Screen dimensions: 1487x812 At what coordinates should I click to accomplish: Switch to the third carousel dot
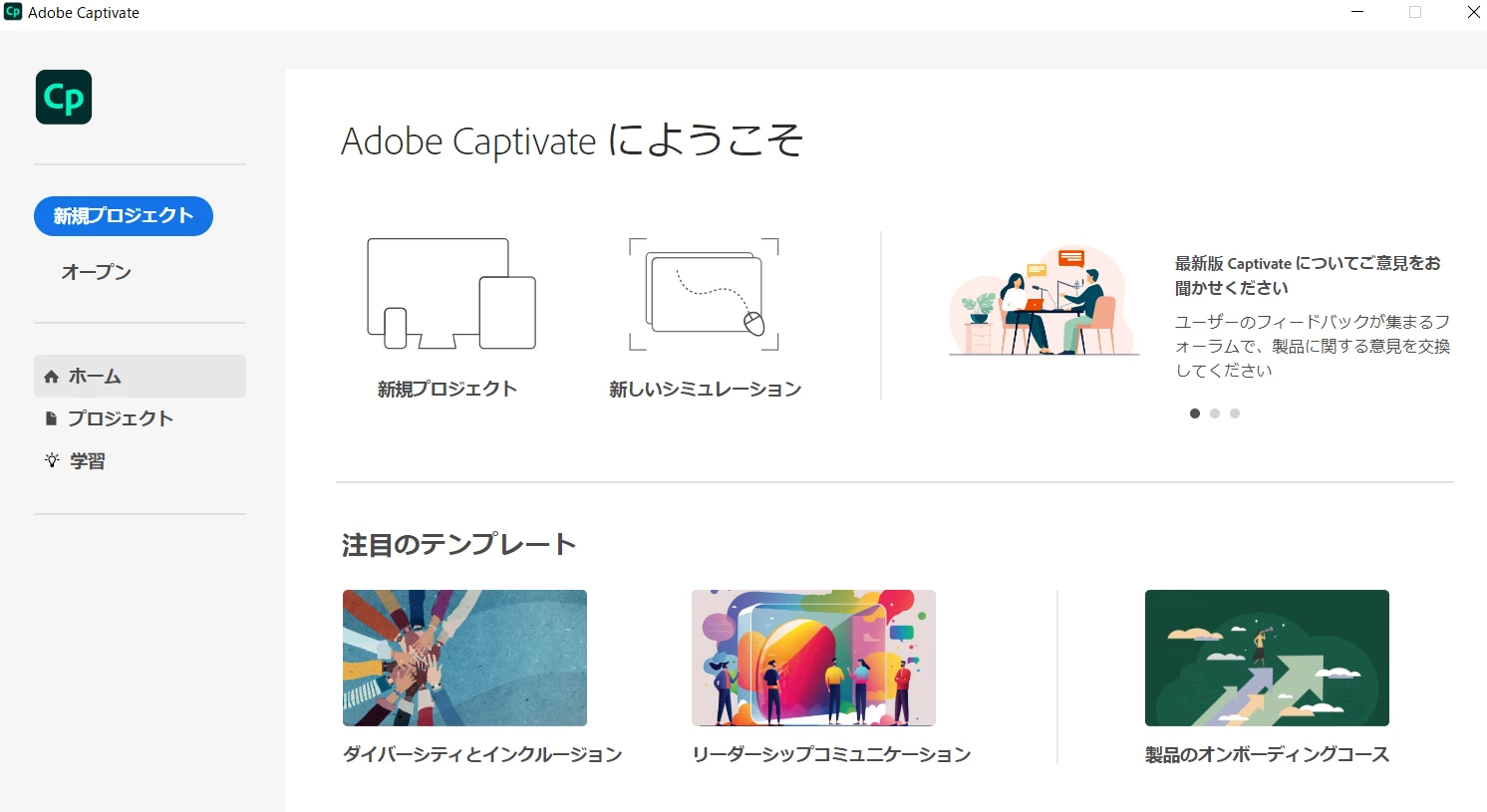click(x=1235, y=413)
